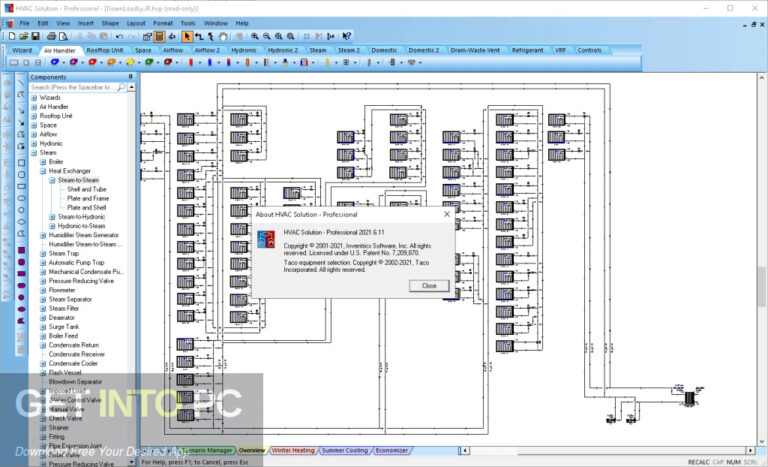
Task: Expand the Hydronic tree node
Action: (x=34, y=144)
